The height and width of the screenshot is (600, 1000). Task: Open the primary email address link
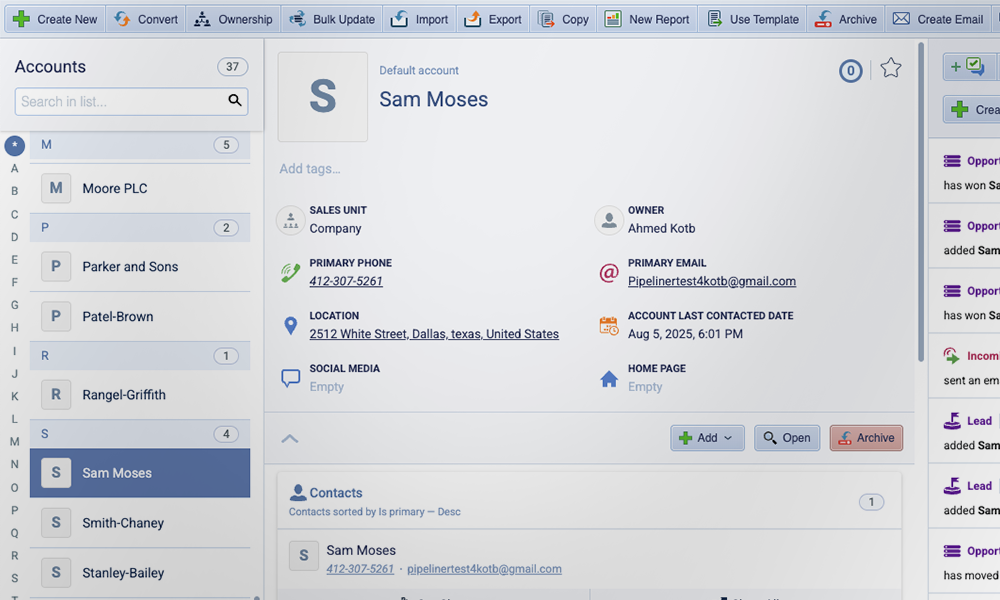(711, 281)
